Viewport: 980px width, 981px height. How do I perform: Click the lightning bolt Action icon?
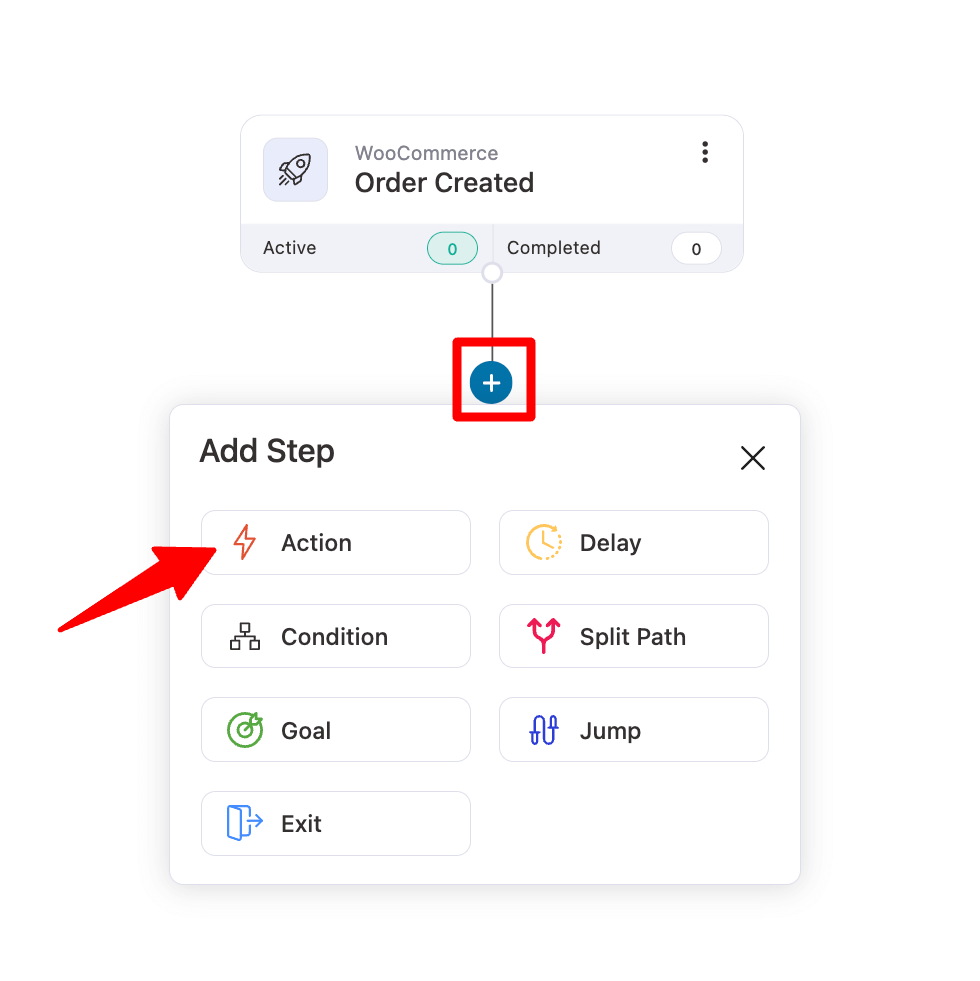245,542
